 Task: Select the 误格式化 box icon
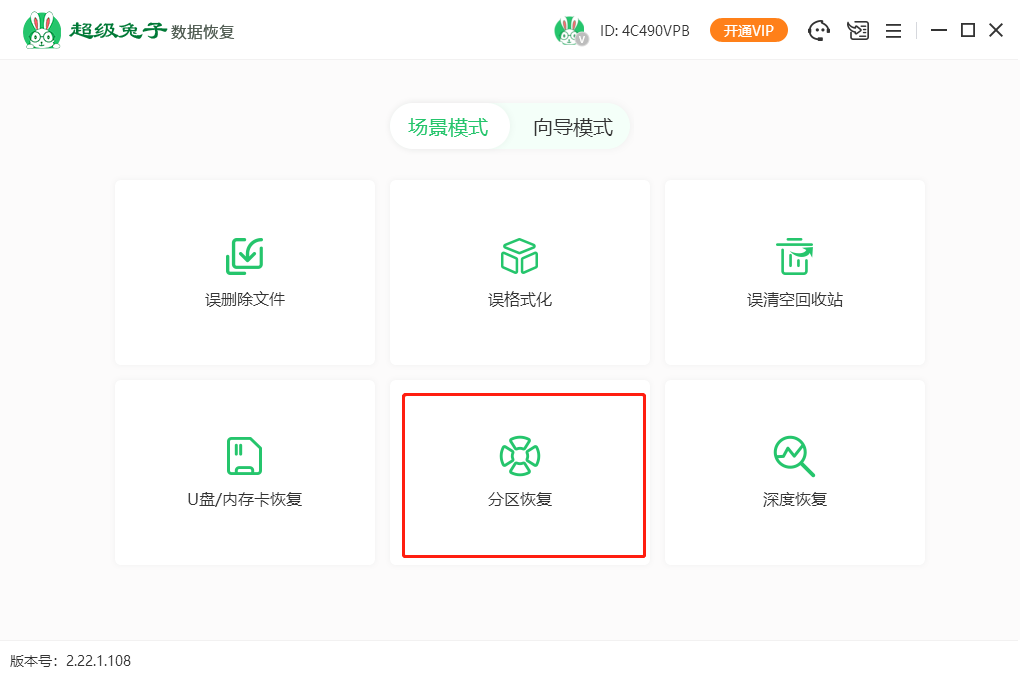519,256
